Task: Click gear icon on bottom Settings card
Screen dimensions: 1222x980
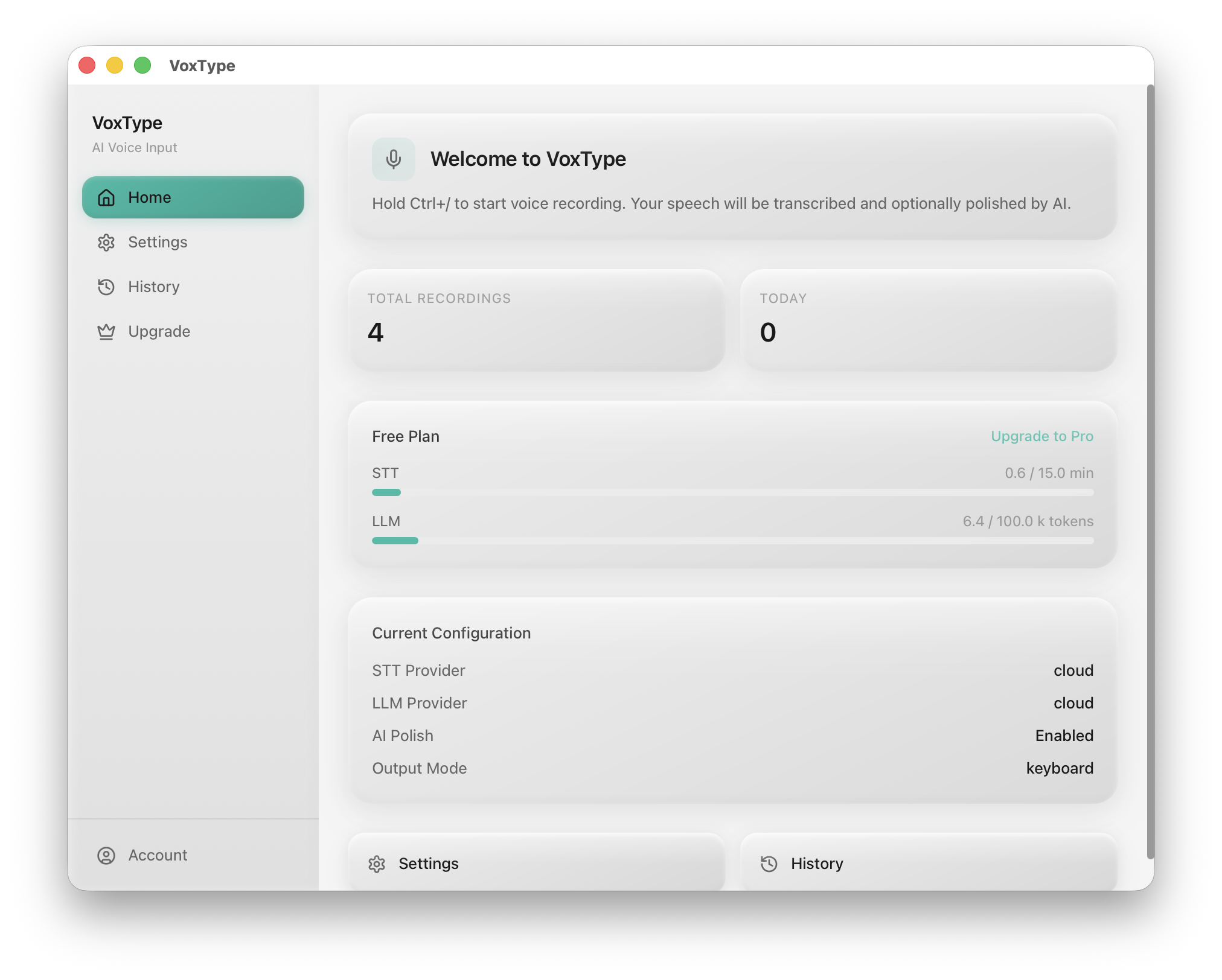Action: tap(377, 864)
